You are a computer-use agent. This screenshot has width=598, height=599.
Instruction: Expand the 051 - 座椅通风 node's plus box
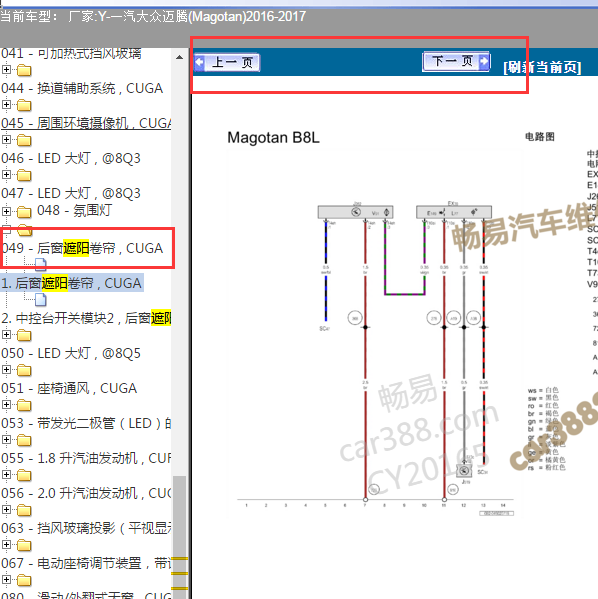pyautogui.click(x=6, y=370)
